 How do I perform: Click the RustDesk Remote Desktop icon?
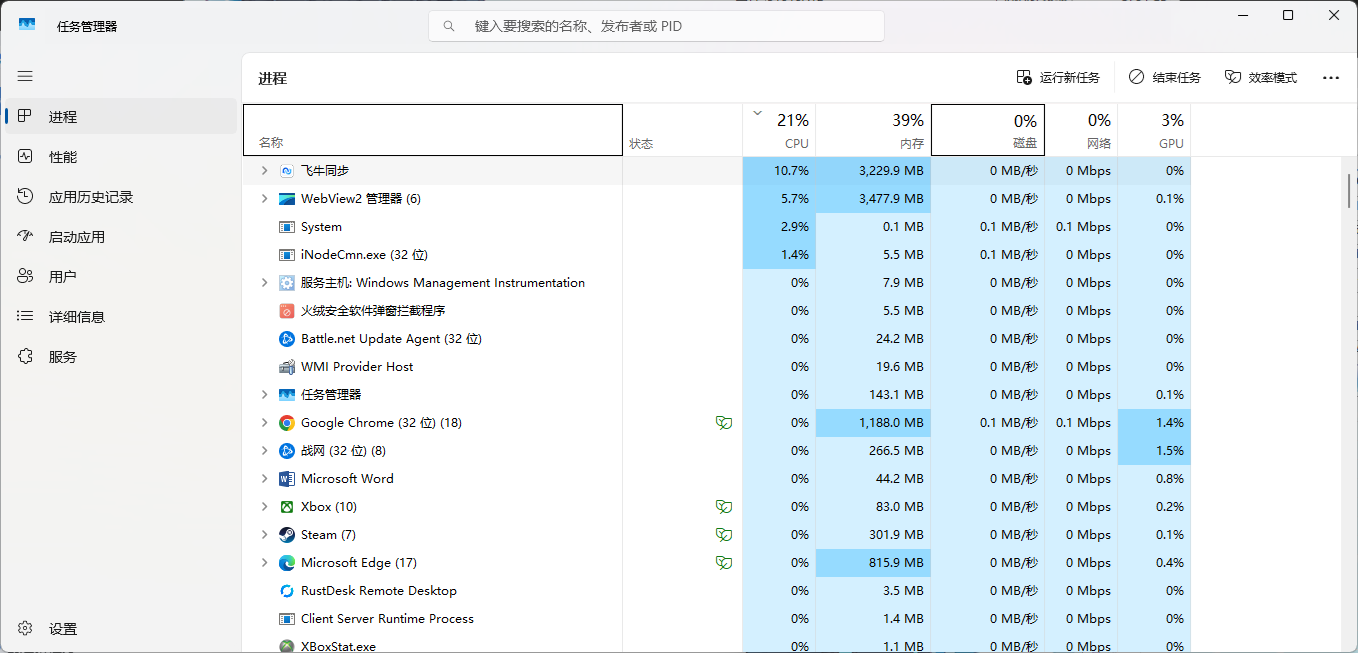[x=287, y=591]
